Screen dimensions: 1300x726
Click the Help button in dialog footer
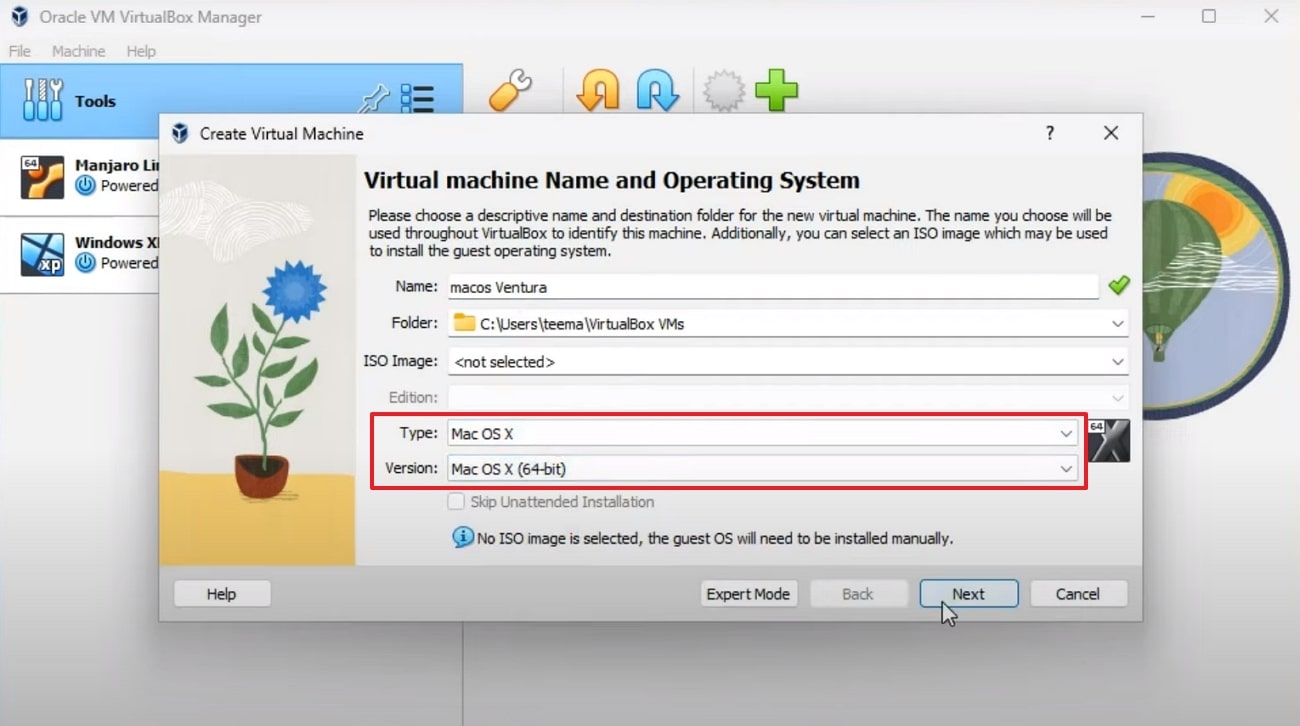pyautogui.click(x=222, y=594)
